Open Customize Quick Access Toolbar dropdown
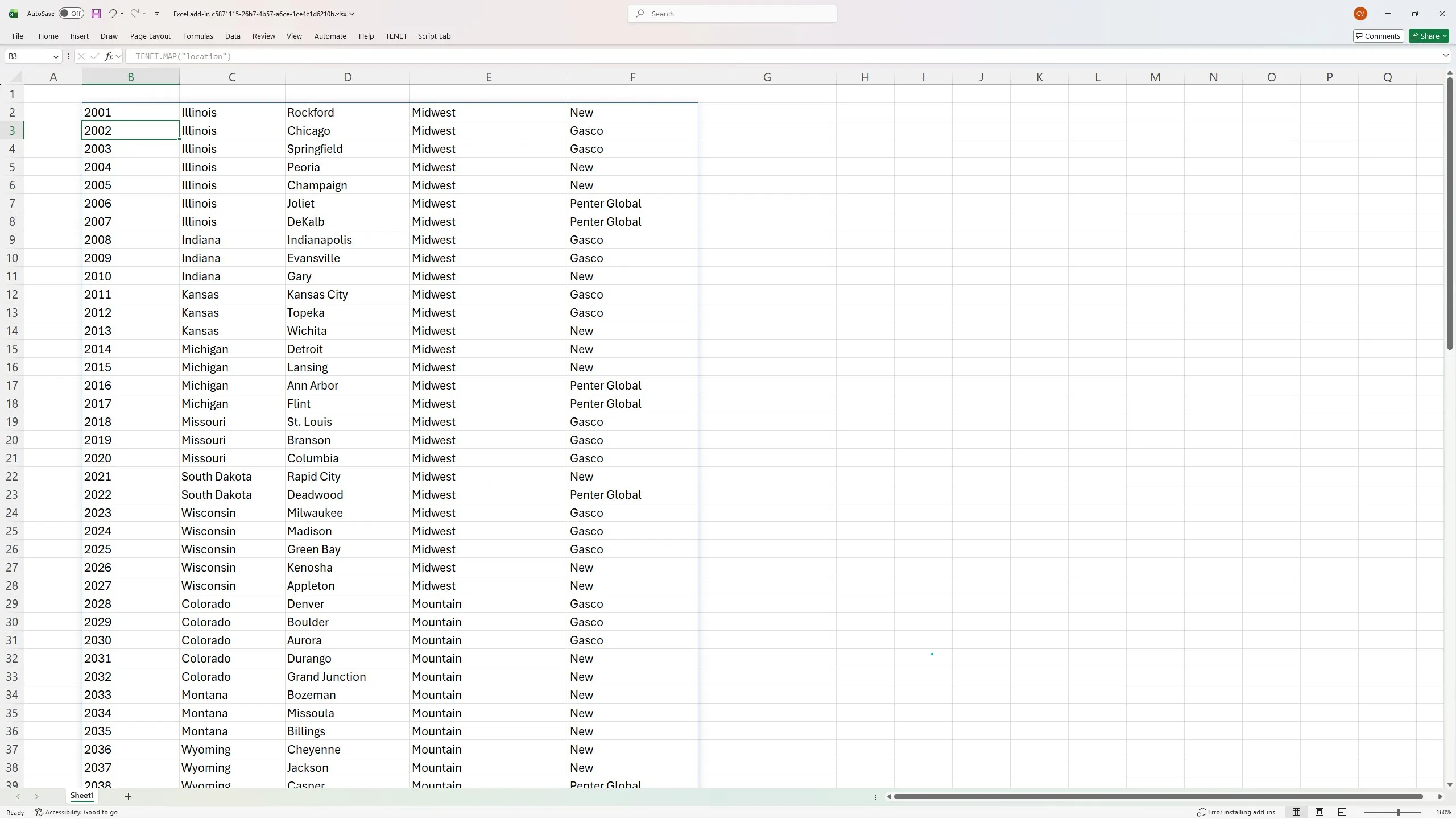 (x=156, y=14)
